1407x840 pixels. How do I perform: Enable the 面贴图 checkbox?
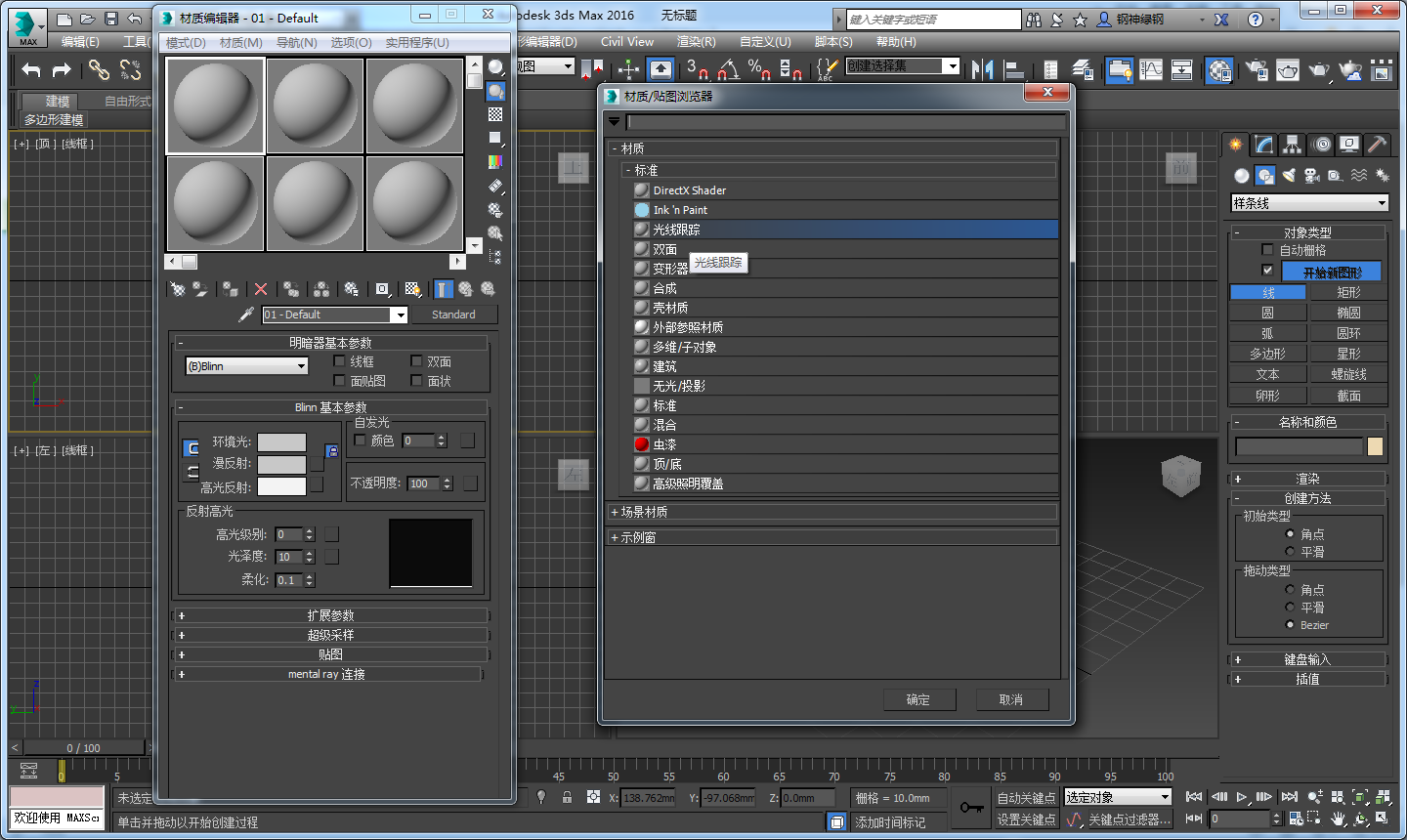(339, 381)
